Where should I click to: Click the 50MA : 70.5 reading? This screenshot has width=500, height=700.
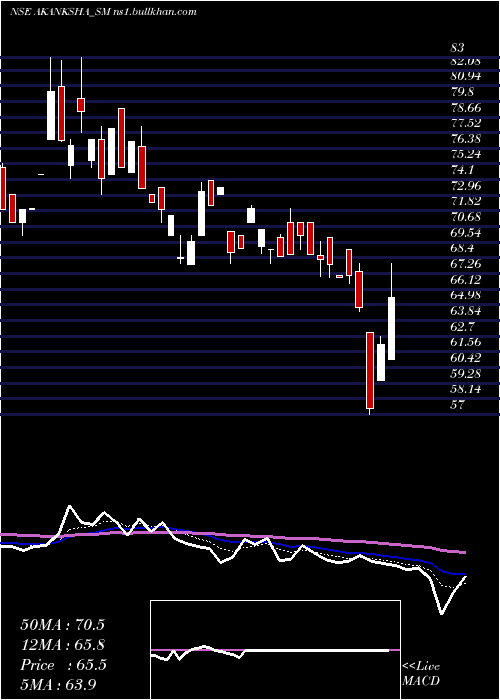point(62,625)
